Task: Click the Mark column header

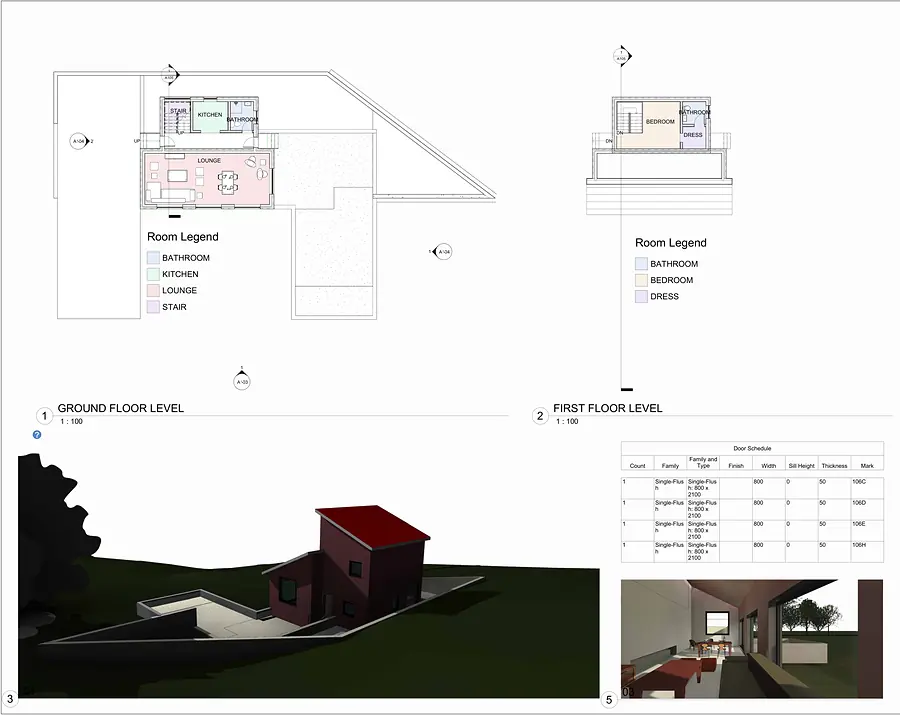Action: click(867, 465)
